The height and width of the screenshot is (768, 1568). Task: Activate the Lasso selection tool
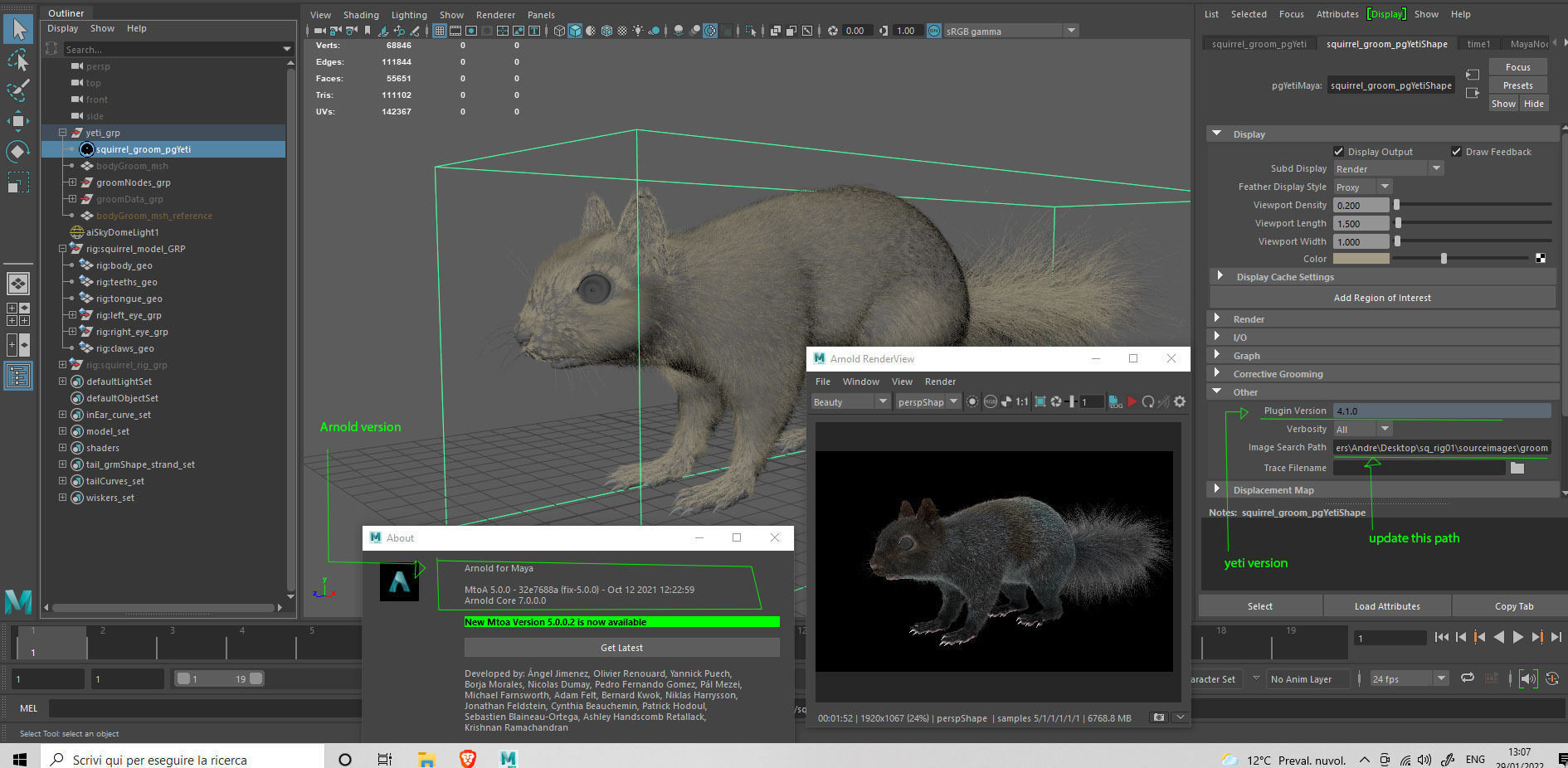(x=18, y=61)
